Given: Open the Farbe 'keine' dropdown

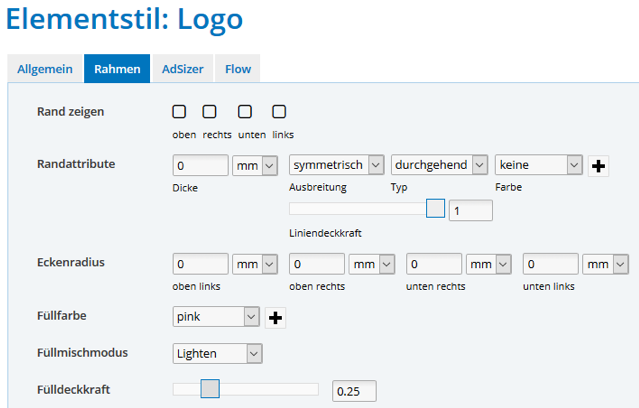Looking at the screenshot, I should [539, 165].
